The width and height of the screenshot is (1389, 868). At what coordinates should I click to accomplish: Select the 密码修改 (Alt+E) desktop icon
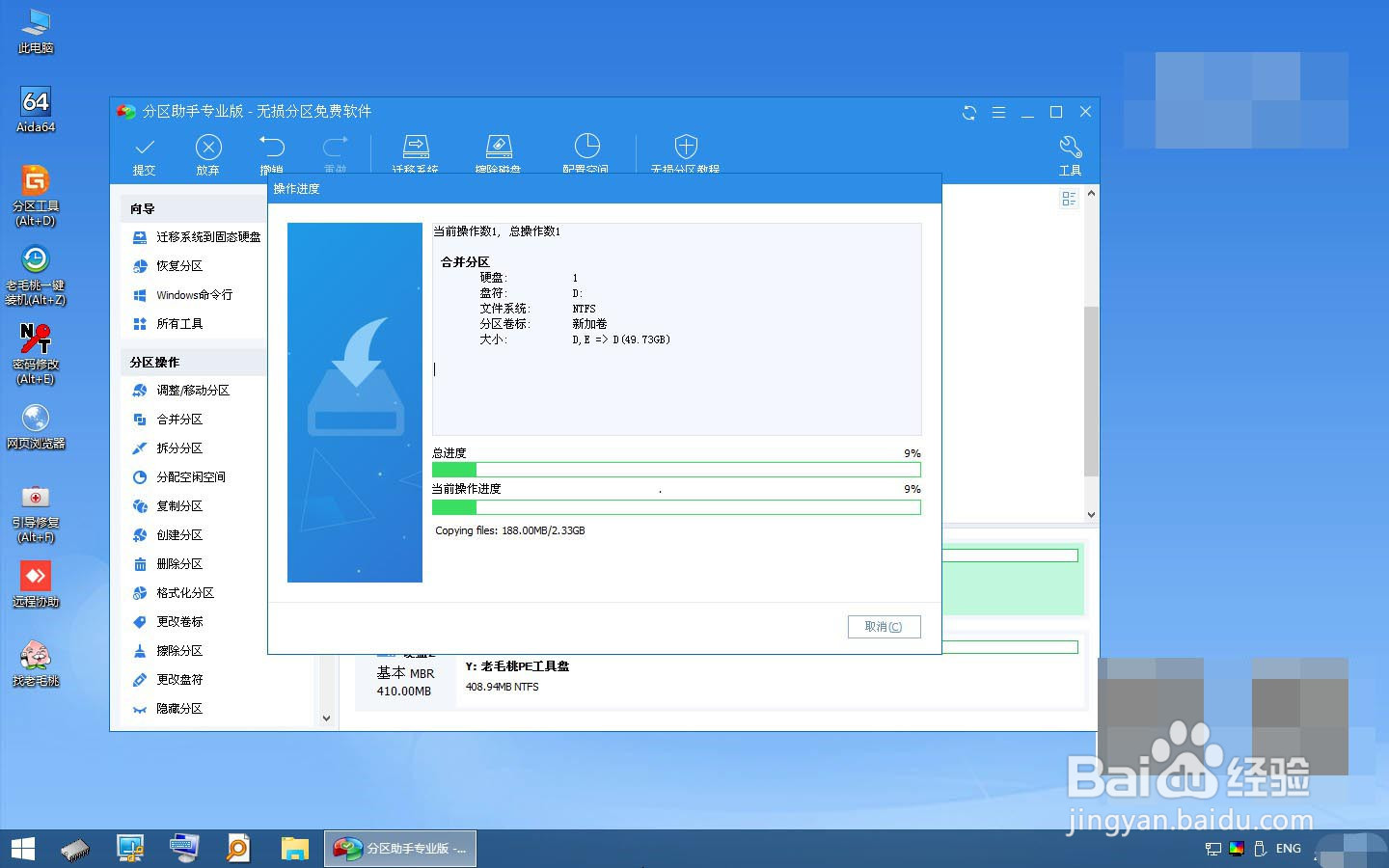(x=36, y=354)
